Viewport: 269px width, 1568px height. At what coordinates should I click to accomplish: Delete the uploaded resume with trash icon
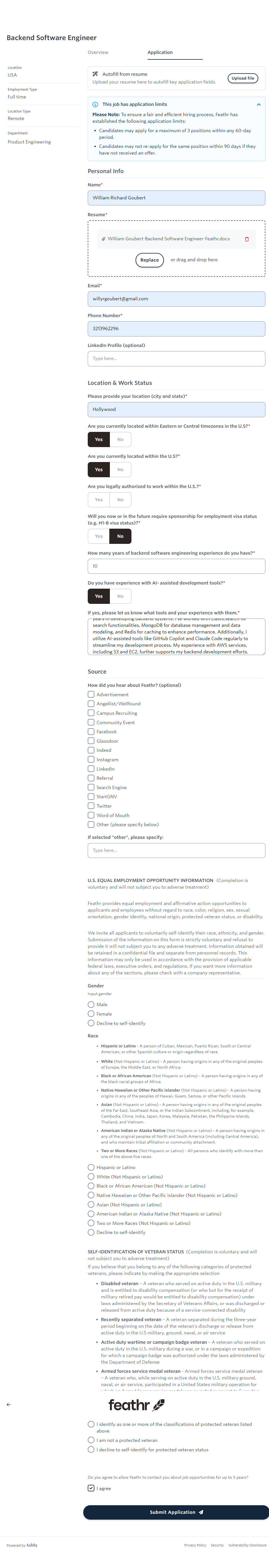point(247,239)
